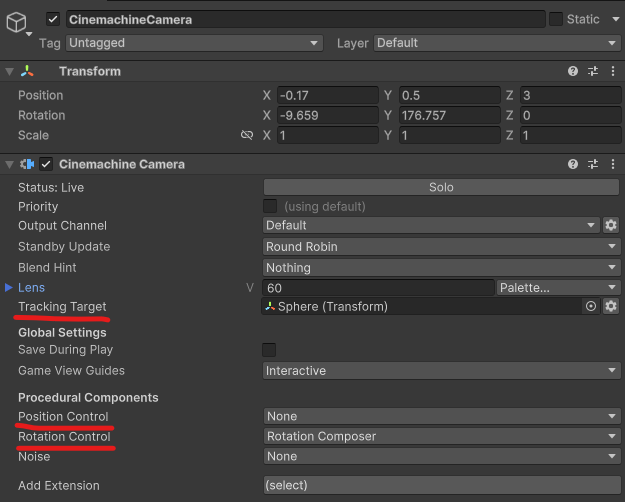Open the Noise dropdown
Viewport: 625px width, 502px height.
tap(442, 456)
